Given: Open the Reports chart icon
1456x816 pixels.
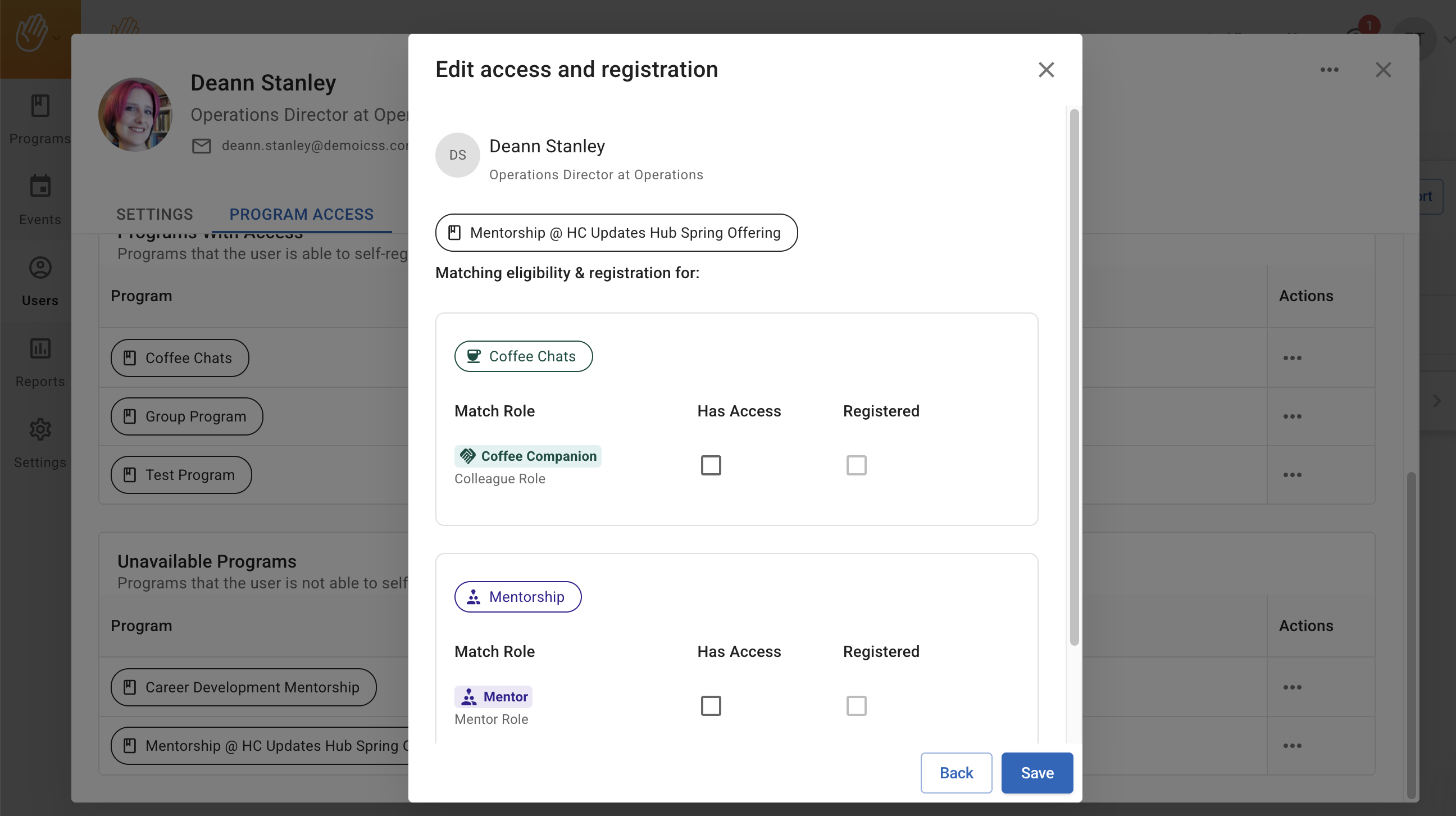Looking at the screenshot, I should click(39, 348).
